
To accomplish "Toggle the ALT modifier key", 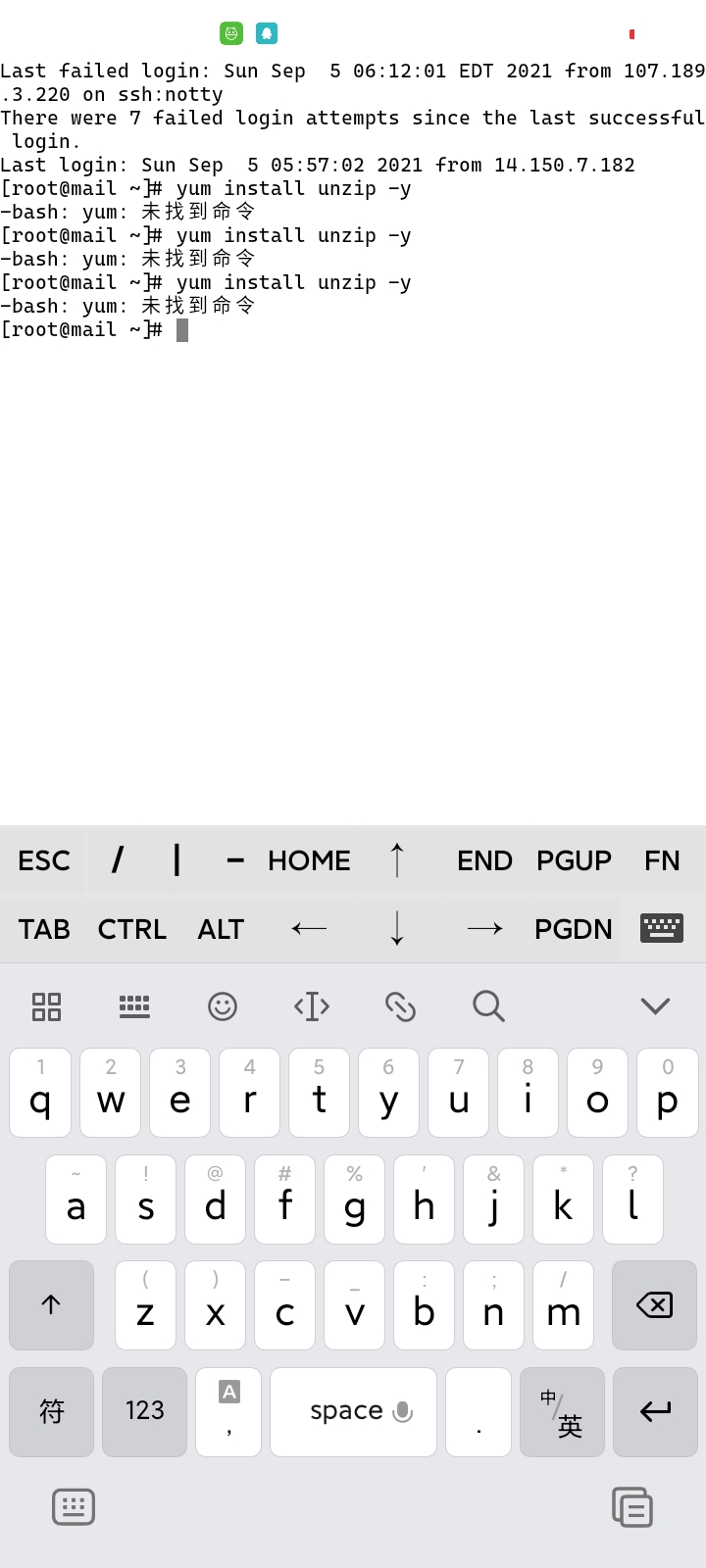I will click(x=221, y=929).
